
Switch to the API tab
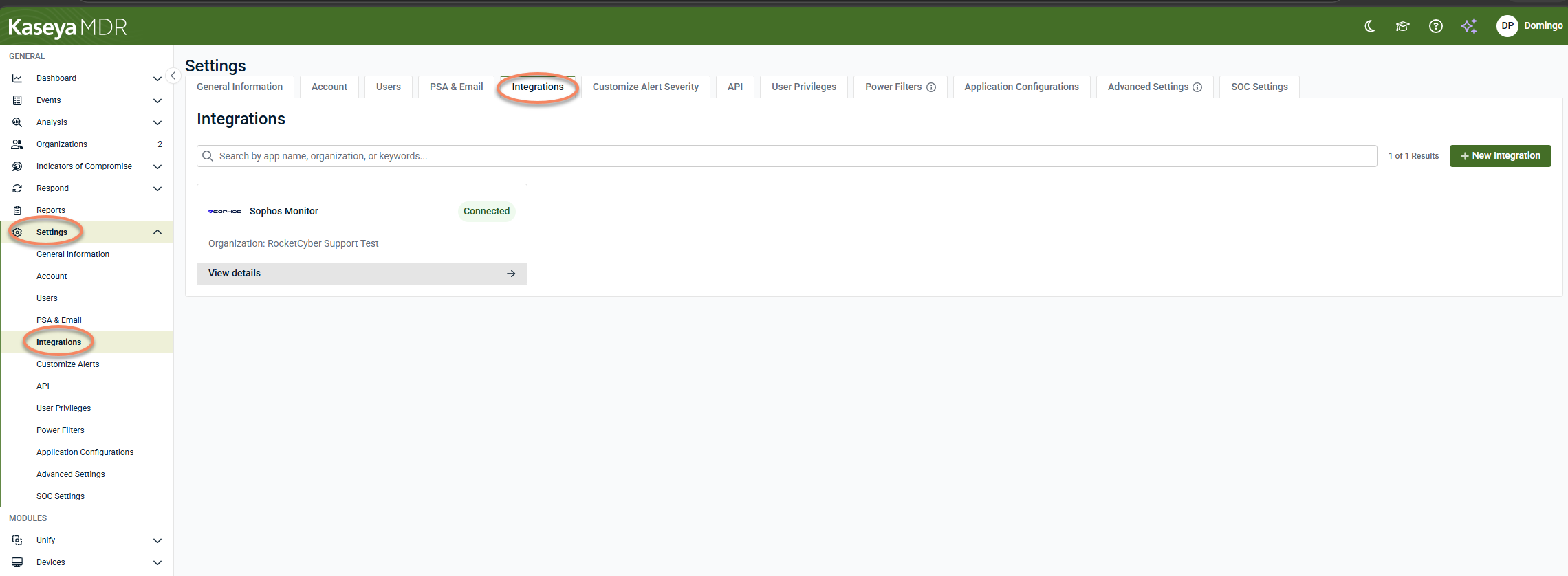pos(735,87)
